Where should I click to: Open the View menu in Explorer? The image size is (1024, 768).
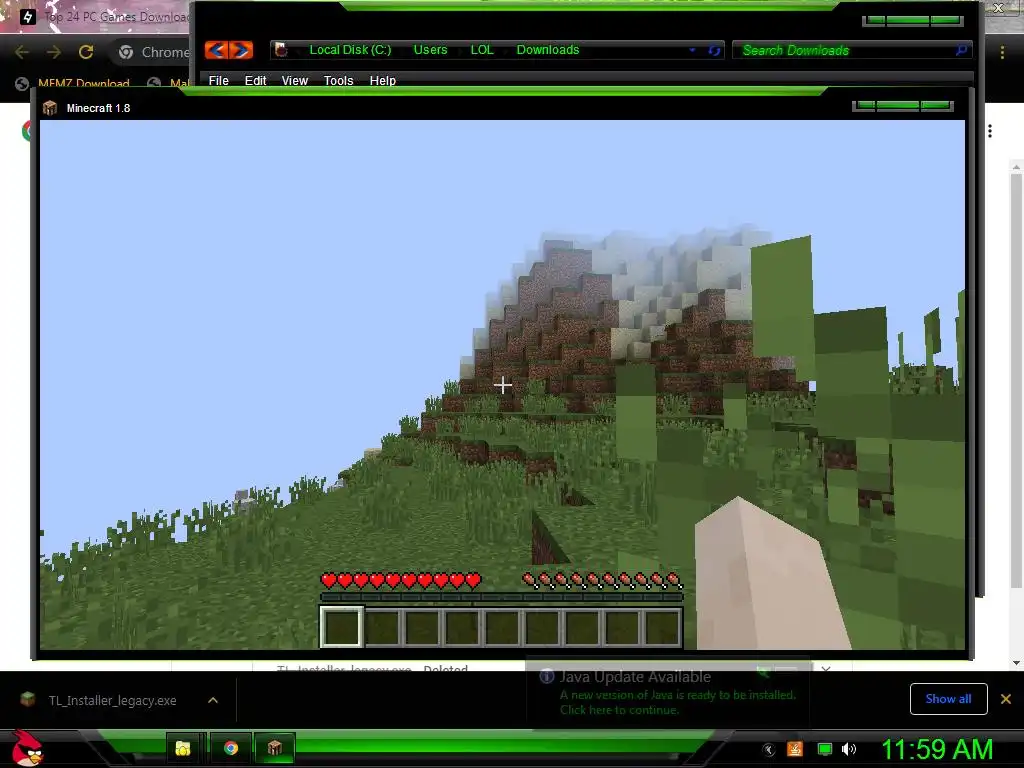tap(295, 80)
